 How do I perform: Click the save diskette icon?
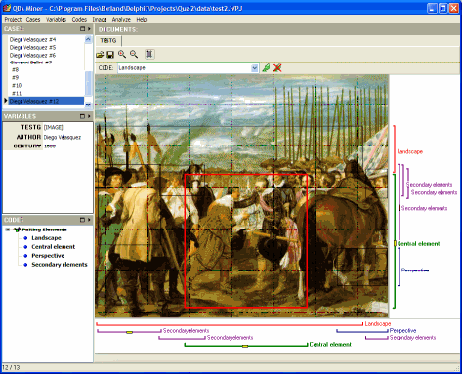pos(110,55)
